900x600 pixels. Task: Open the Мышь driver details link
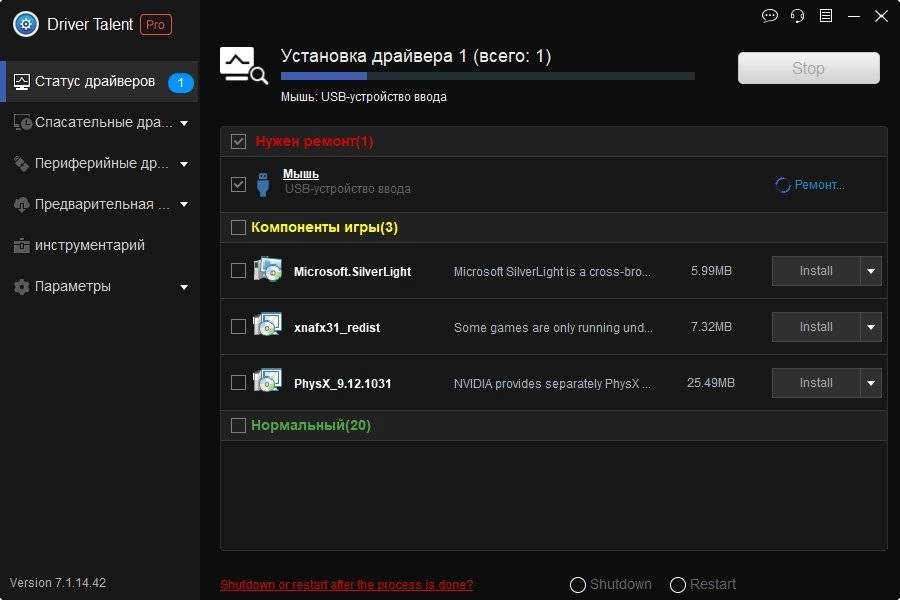301,173
